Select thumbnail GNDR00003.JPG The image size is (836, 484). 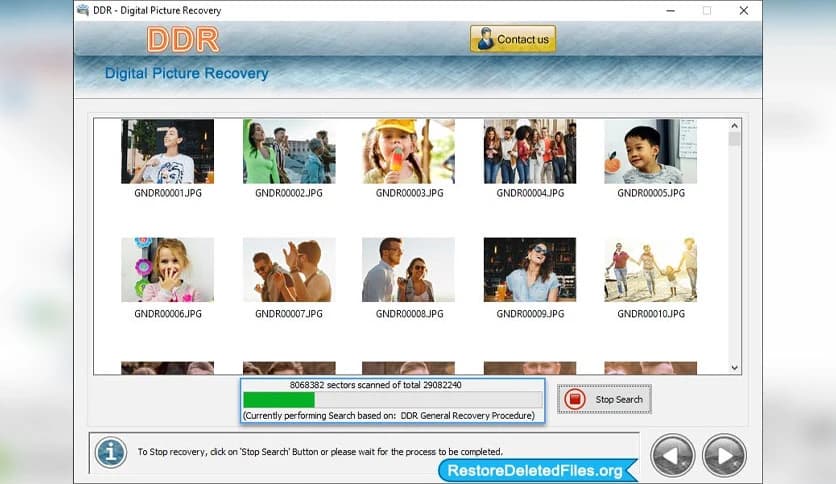click(408, 151)
